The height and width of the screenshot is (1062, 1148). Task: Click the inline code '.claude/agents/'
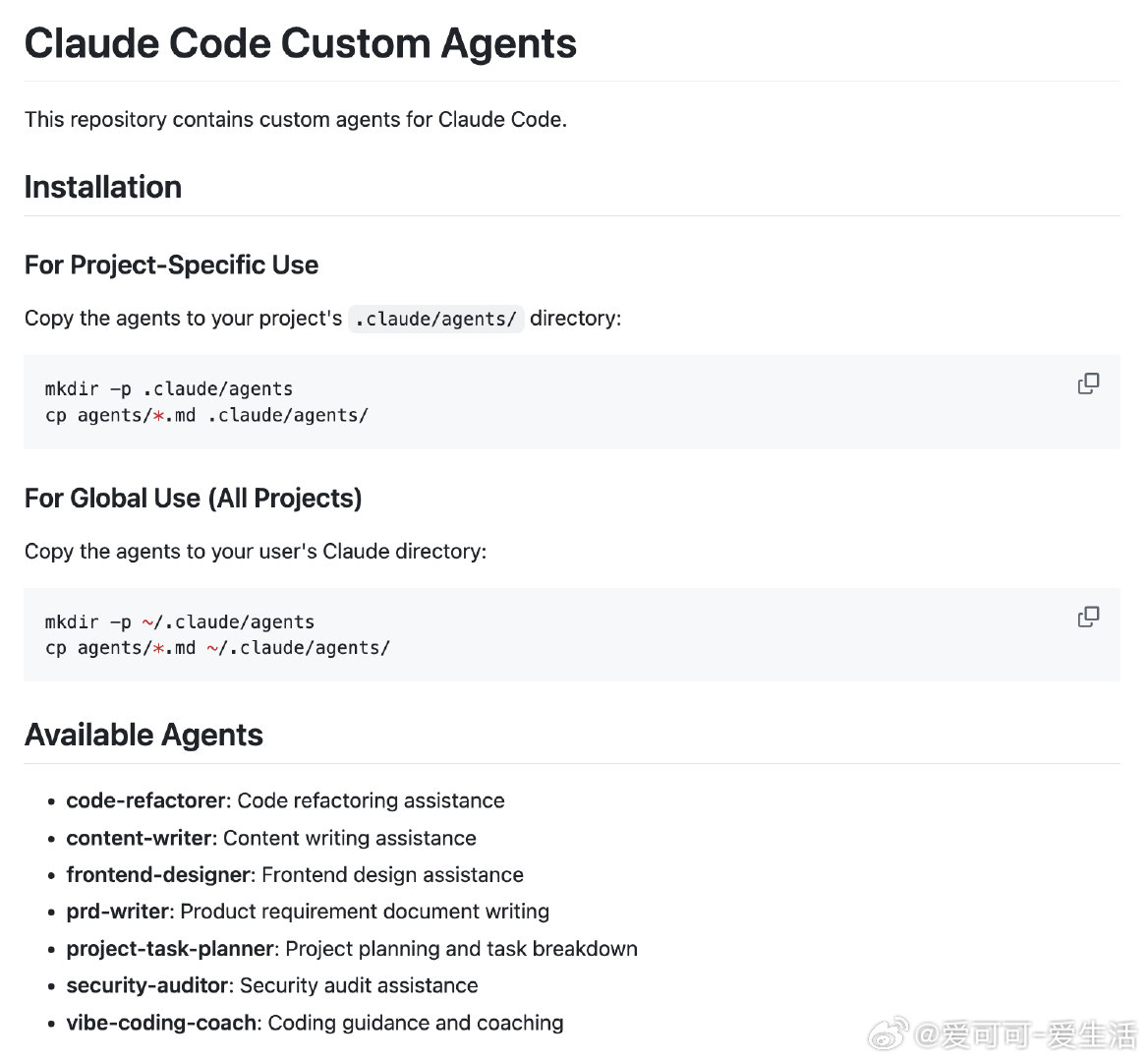[x=435, y=320]
